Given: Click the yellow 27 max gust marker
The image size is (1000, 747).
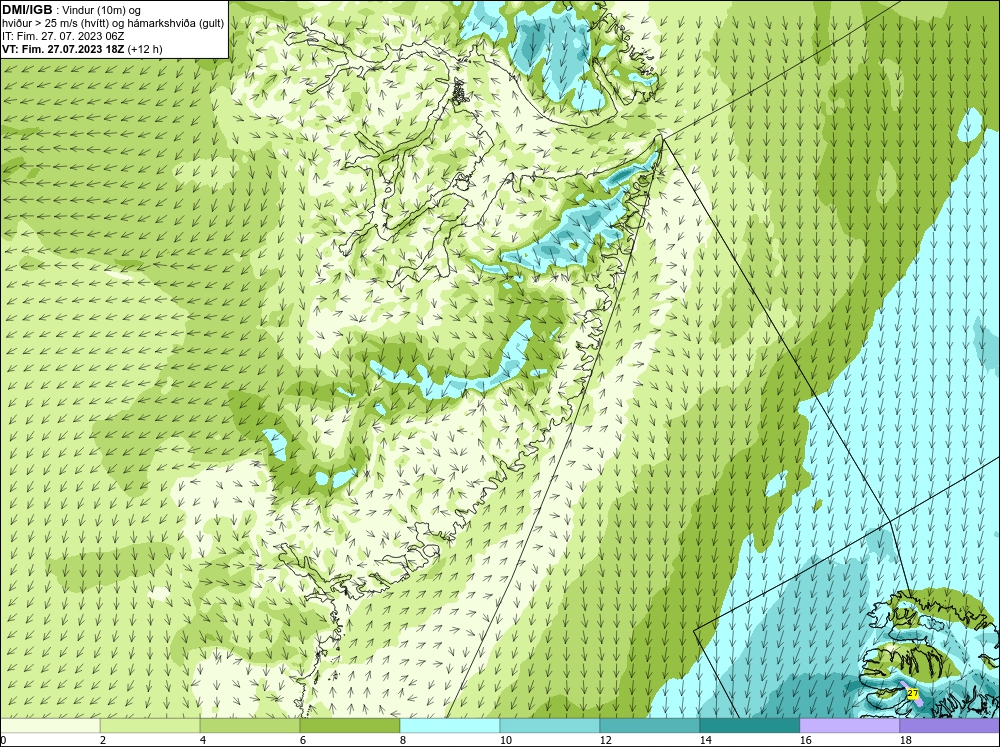Looking at the screenshot, I should (x=913, y=693).
